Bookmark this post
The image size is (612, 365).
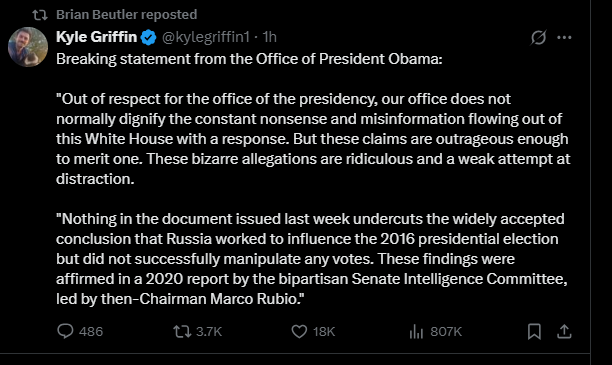(534, 332)
